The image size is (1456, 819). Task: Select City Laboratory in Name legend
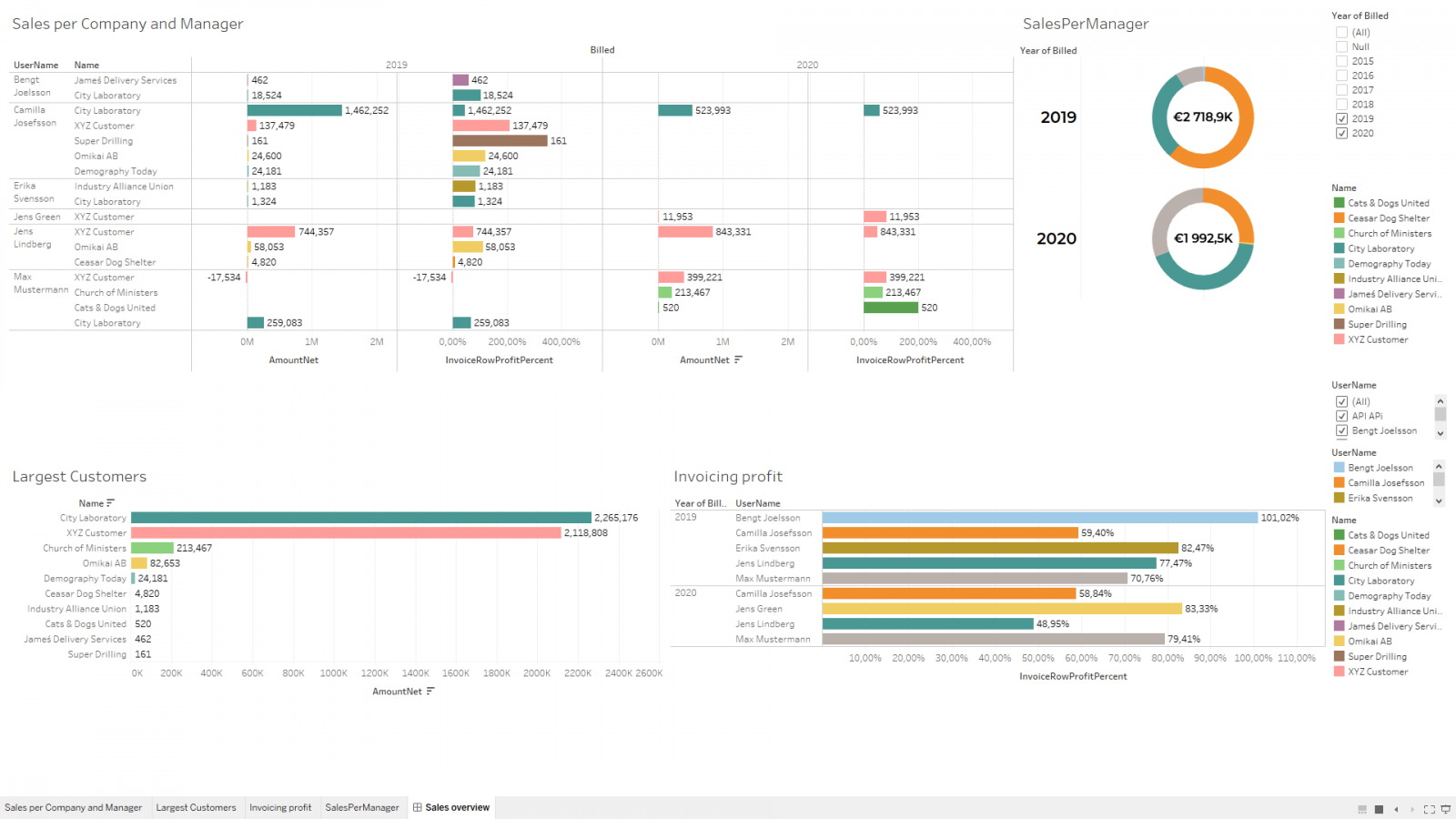[x=1380, y=248]
